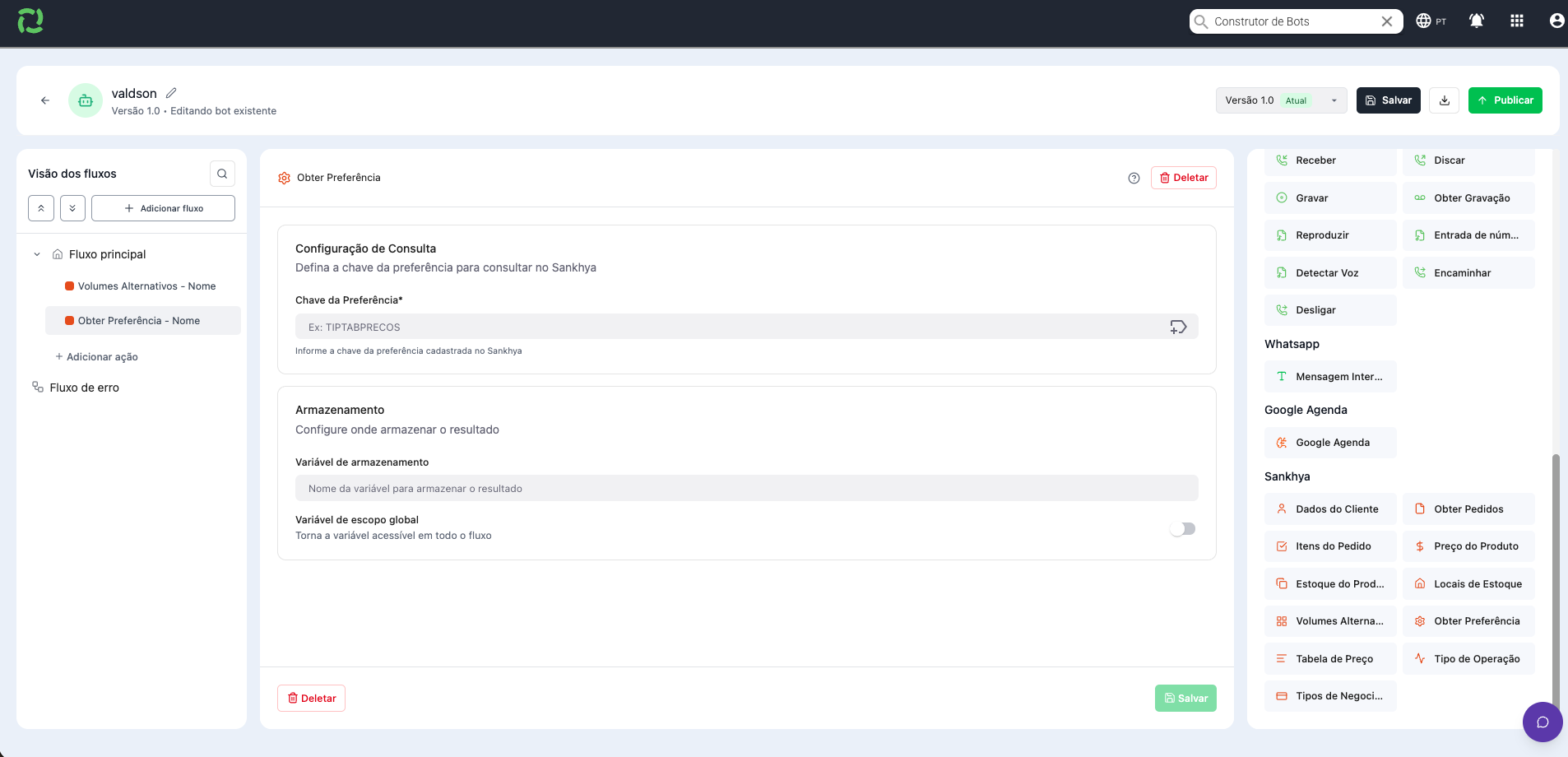Image resolution: width=1568 pixels, height=757 pixels.
Task: Download the bot with the download icon
Action: coord(1445,100)
